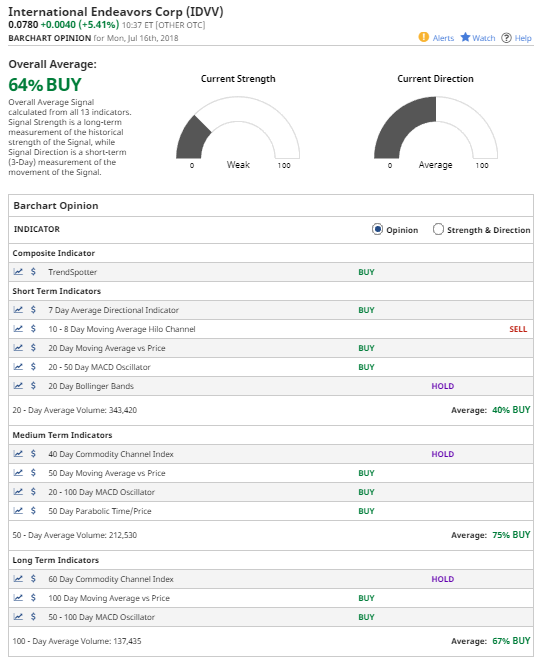Click the 7 Day Average Directional Indicator name
The width and height of the screenshot is (542, 666).
[113, 310]
